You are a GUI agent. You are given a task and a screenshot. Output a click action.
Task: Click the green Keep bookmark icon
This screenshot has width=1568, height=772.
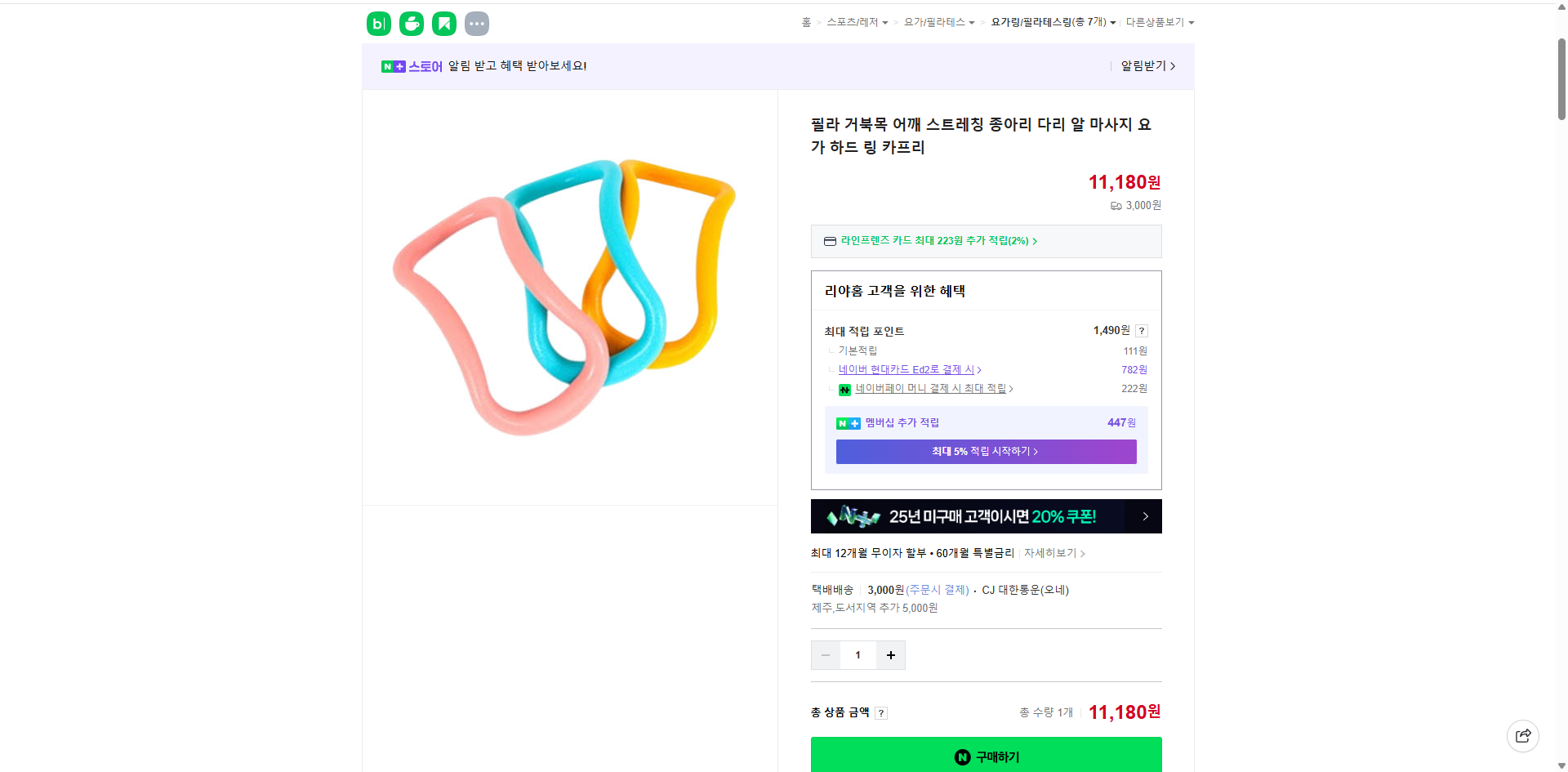click(443, 24)
